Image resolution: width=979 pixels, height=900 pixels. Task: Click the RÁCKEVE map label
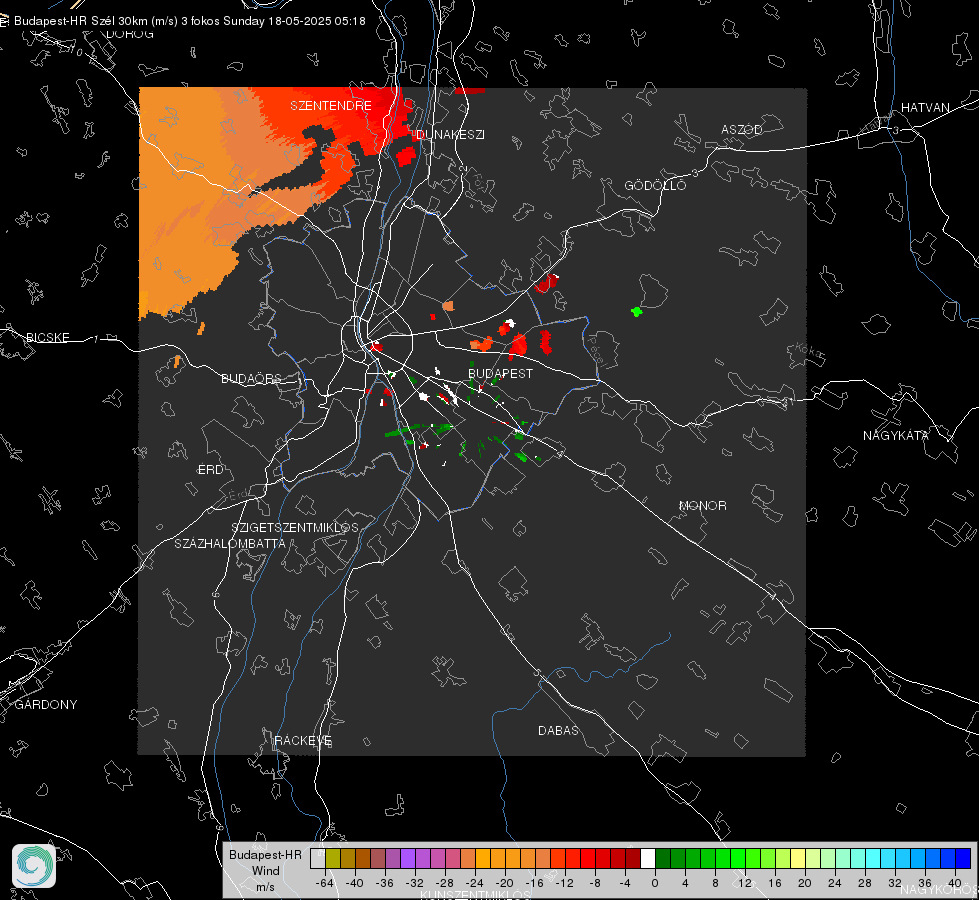(x=303, y=741)
